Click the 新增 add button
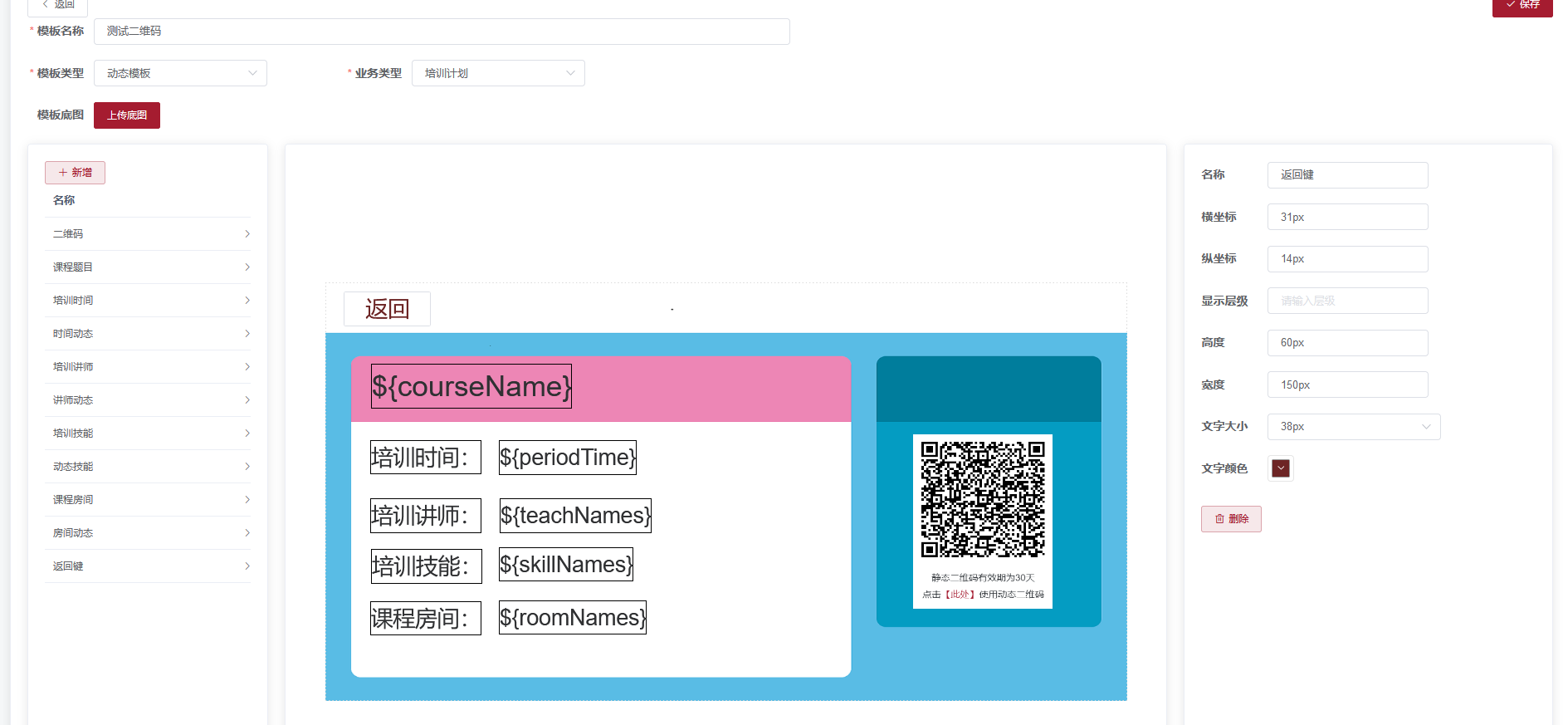This screenshot has height=725, width=1568. click(x=75, y=173)
